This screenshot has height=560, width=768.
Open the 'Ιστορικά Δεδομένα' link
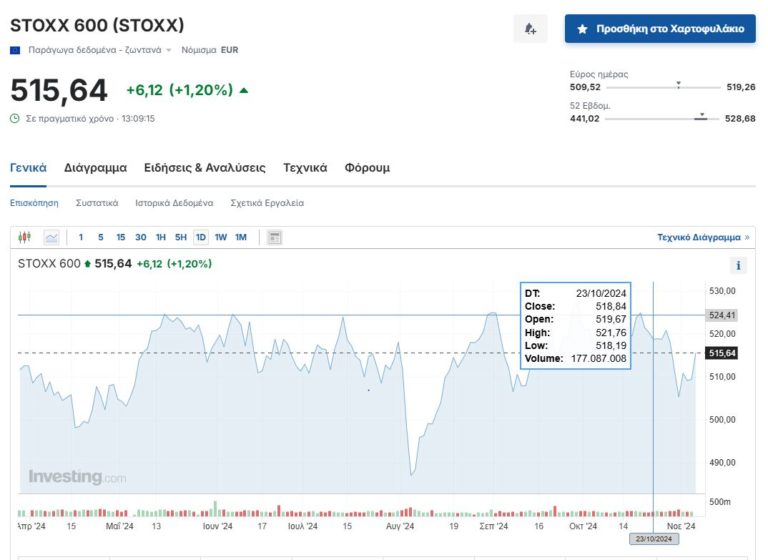(x=174, y=203)
